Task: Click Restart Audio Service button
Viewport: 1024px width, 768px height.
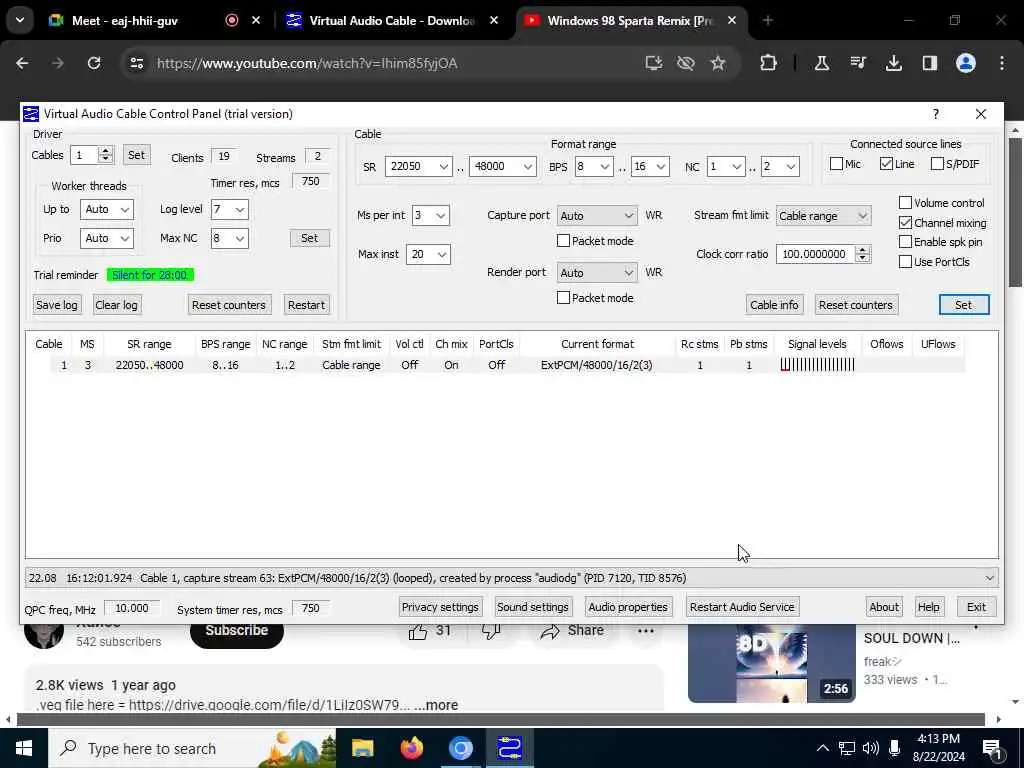Action: coord(742,607)
